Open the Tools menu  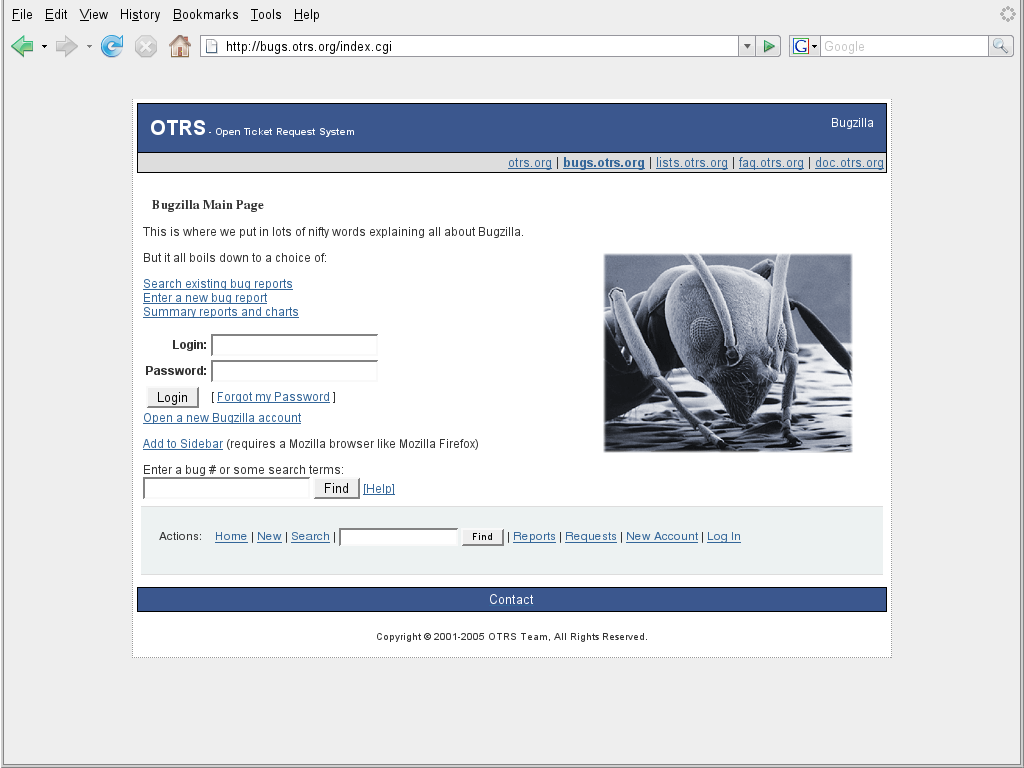pyautogui.click(x=266, y=15)
